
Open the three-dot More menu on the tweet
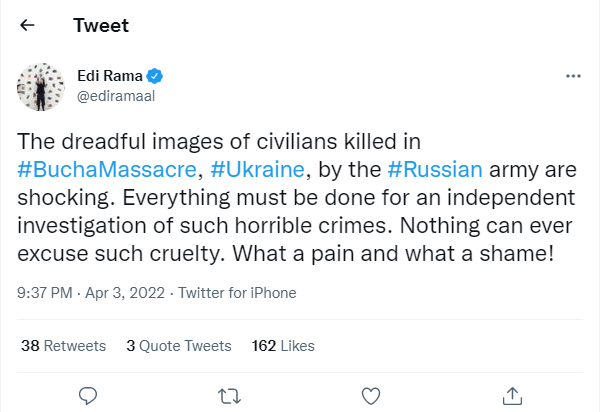(573, 76)
